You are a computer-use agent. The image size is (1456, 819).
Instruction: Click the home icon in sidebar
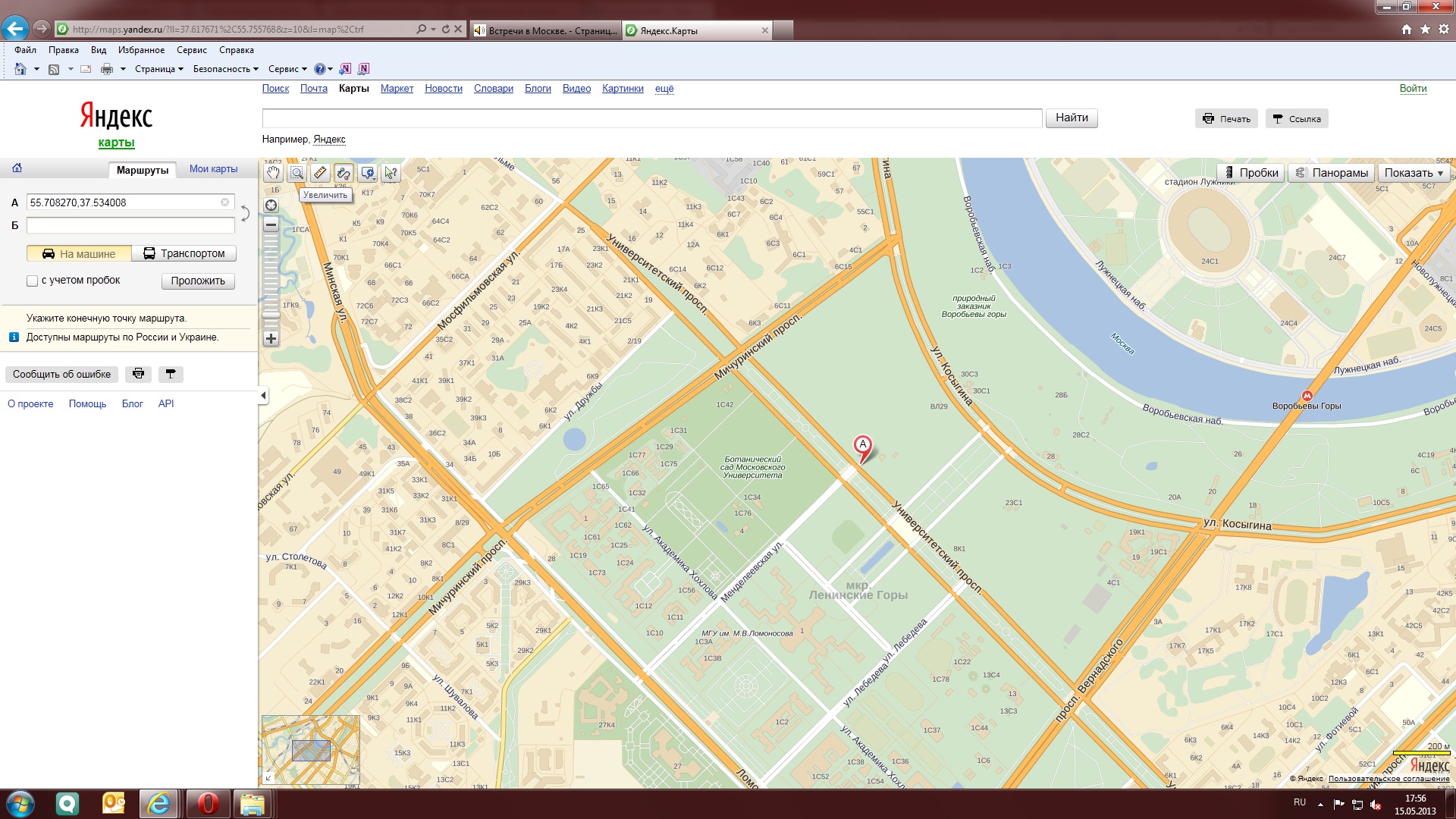pos(17,168)
